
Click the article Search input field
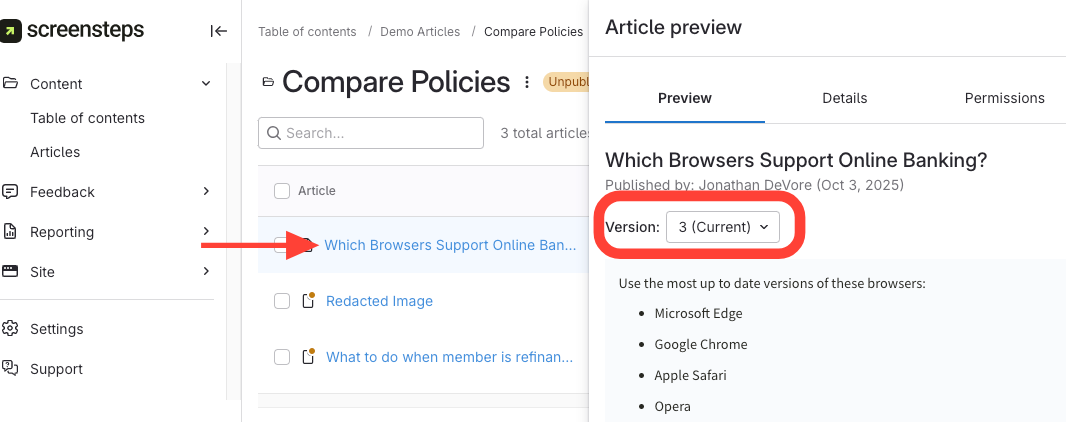click(370, 133)
